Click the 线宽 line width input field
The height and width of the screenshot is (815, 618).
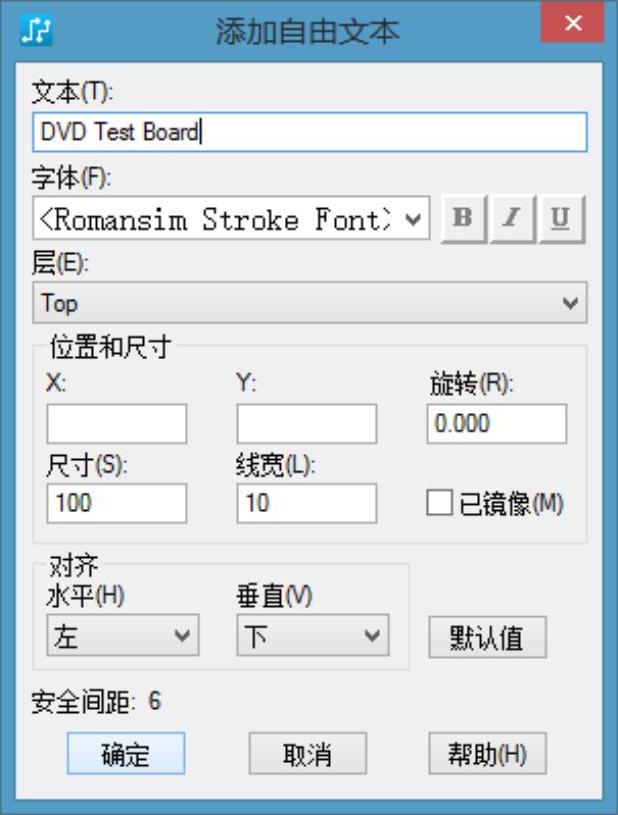click(306, 503)
